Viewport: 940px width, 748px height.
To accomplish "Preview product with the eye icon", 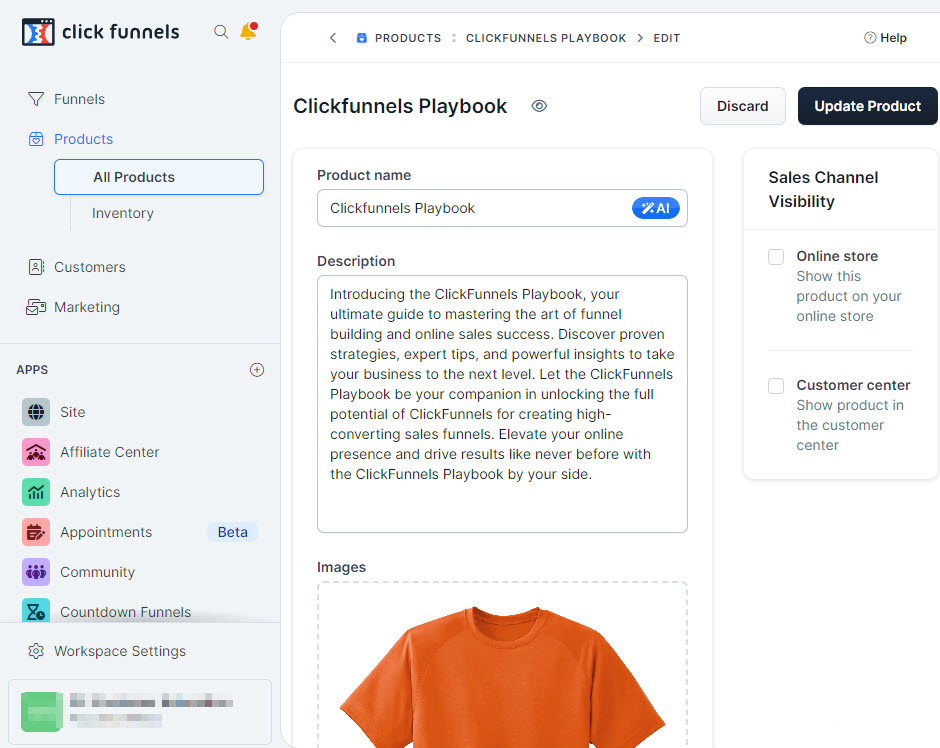I will [x=539, y=106].
